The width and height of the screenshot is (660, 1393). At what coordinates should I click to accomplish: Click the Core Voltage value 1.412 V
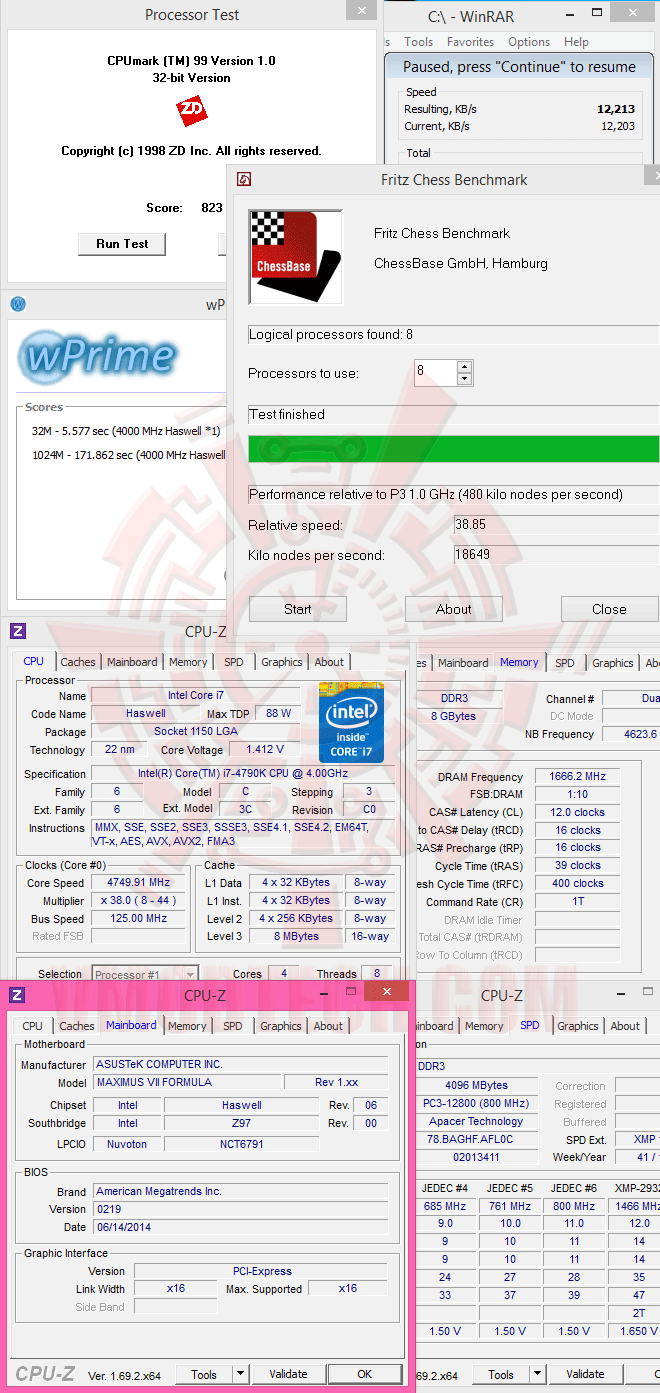point(265,750)
